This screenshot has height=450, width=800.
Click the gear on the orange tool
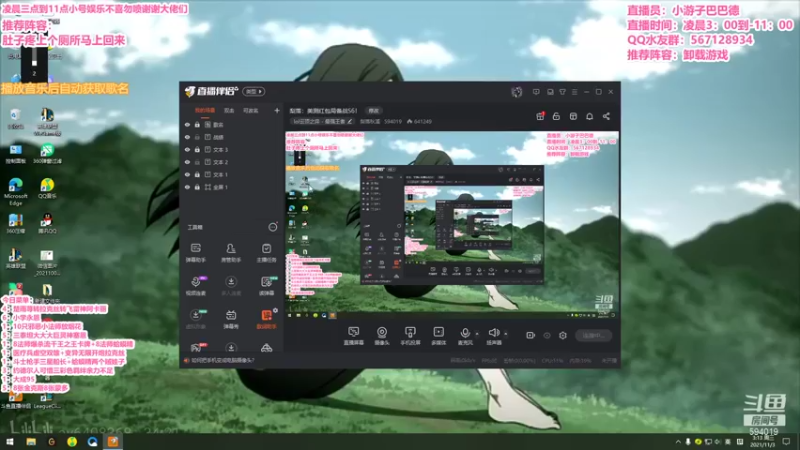(275, 310)
